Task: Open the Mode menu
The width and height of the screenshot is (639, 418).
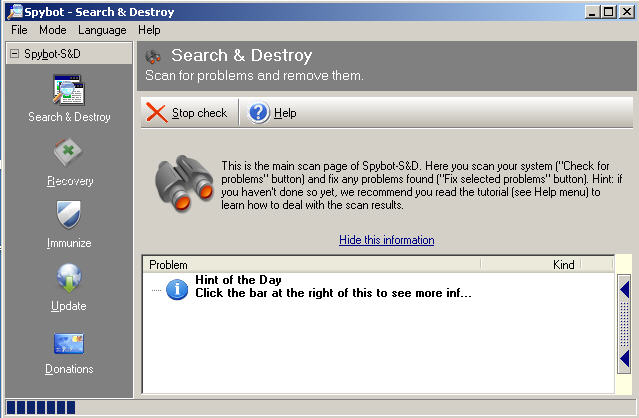Action: tap(53, 30)
